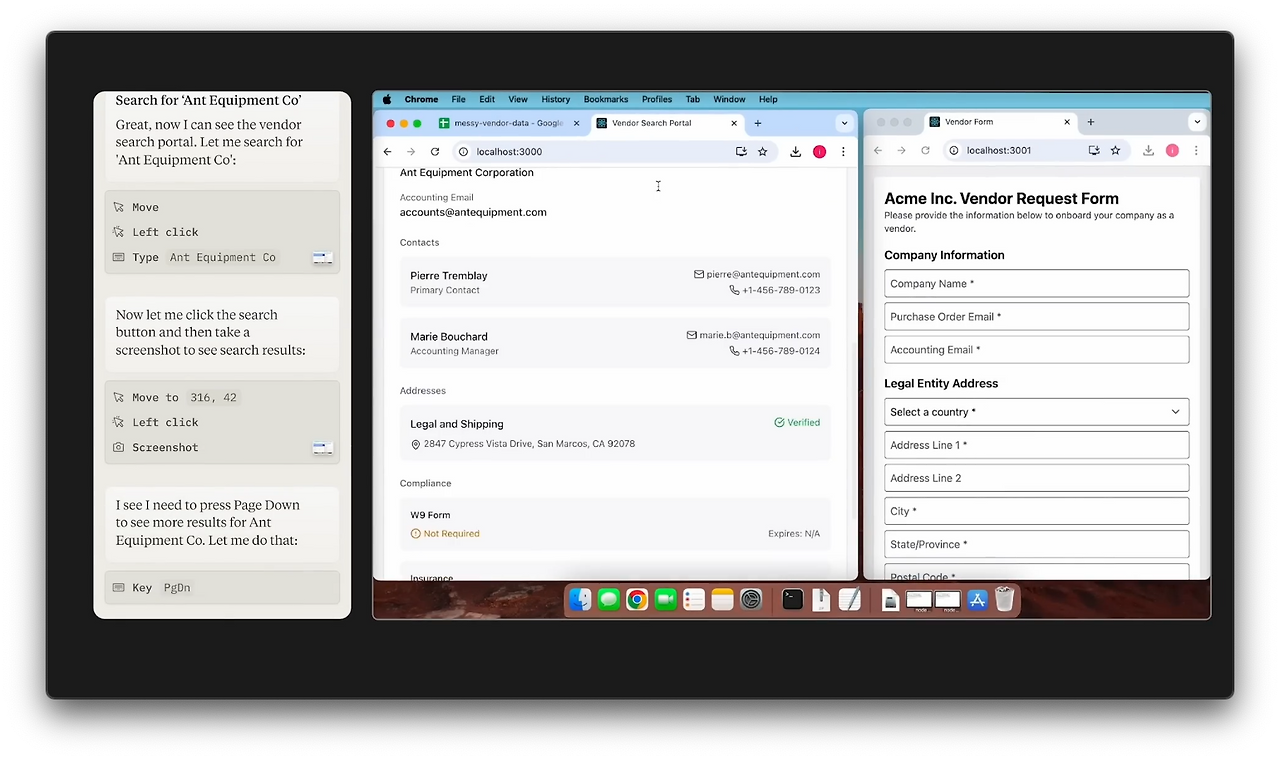This screenshot has width=1280, height=760.
Task: Open Messages from the Dock
Action: 608,600
